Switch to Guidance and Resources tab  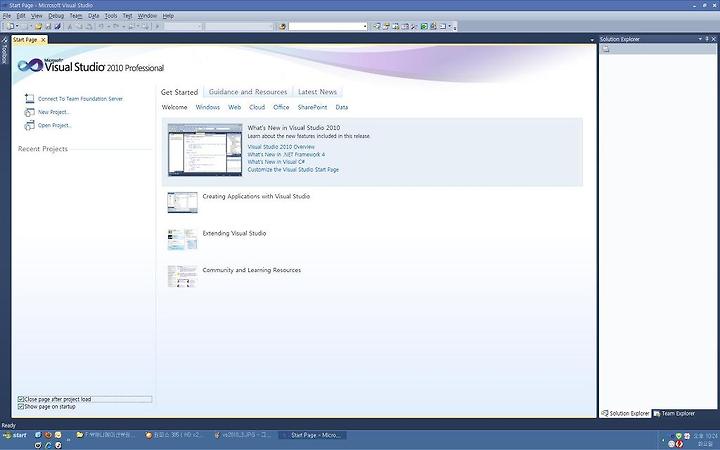(x=248, y=92)
